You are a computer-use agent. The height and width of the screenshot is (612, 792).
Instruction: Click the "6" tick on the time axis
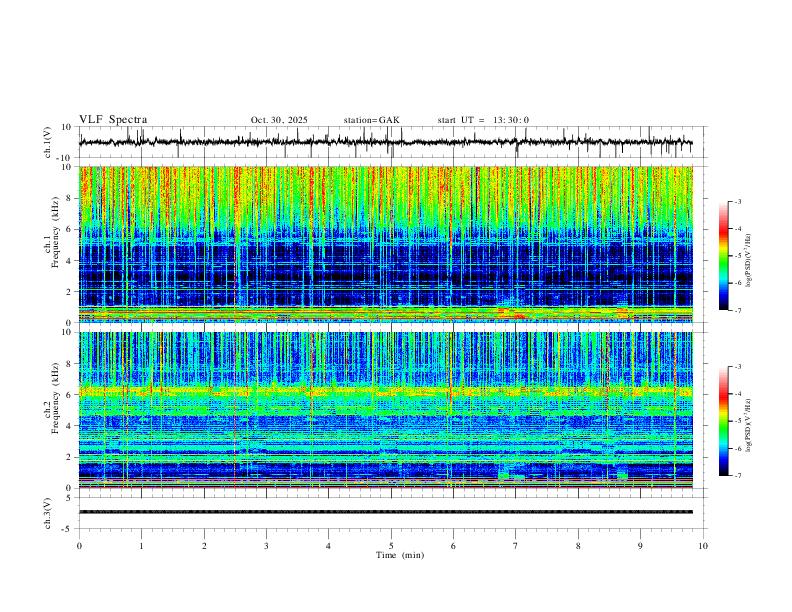pyautogui.click(x=453, y=546)
